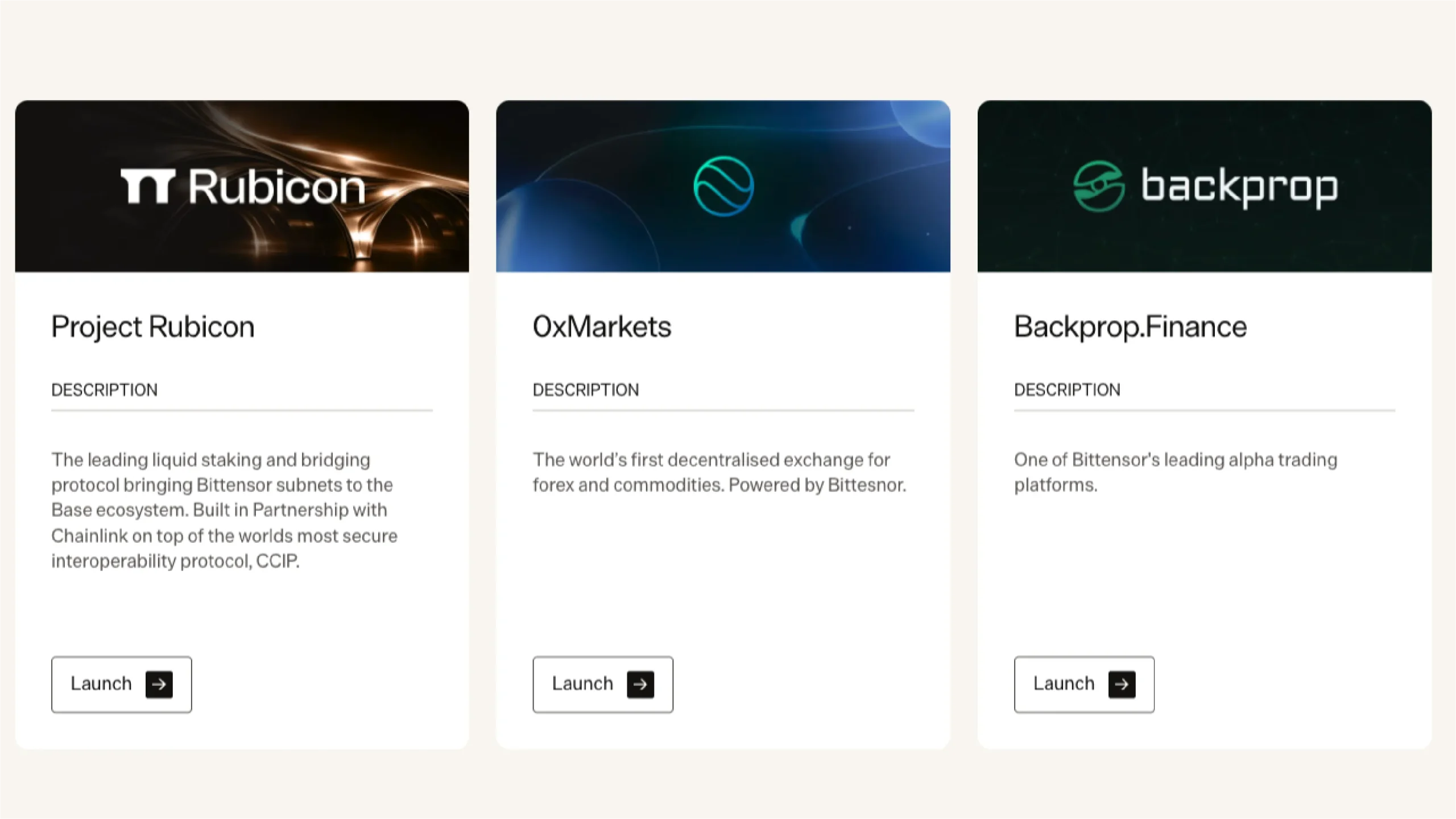Launch Backprop.Finance platform
This screenshot has width=1456, height=819.
(x=1084, y=684)
